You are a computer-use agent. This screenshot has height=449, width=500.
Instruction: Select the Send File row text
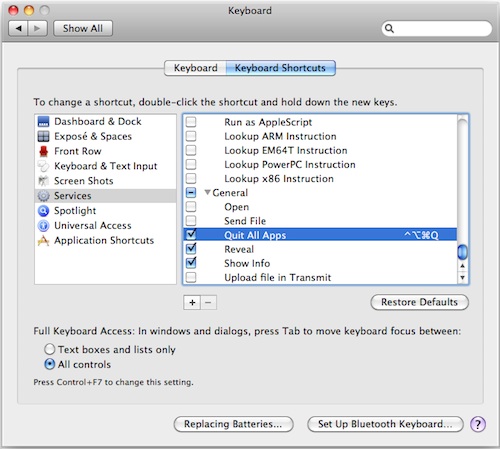(x=245, y=221)
